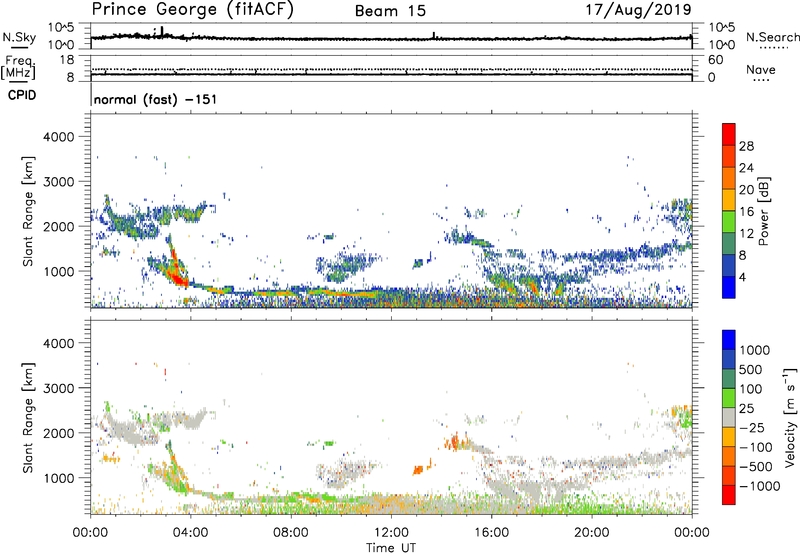Screen dimensions: 800x554
Task: Click the '3000' range tick in the velocity panel
Action: point(58,388)
